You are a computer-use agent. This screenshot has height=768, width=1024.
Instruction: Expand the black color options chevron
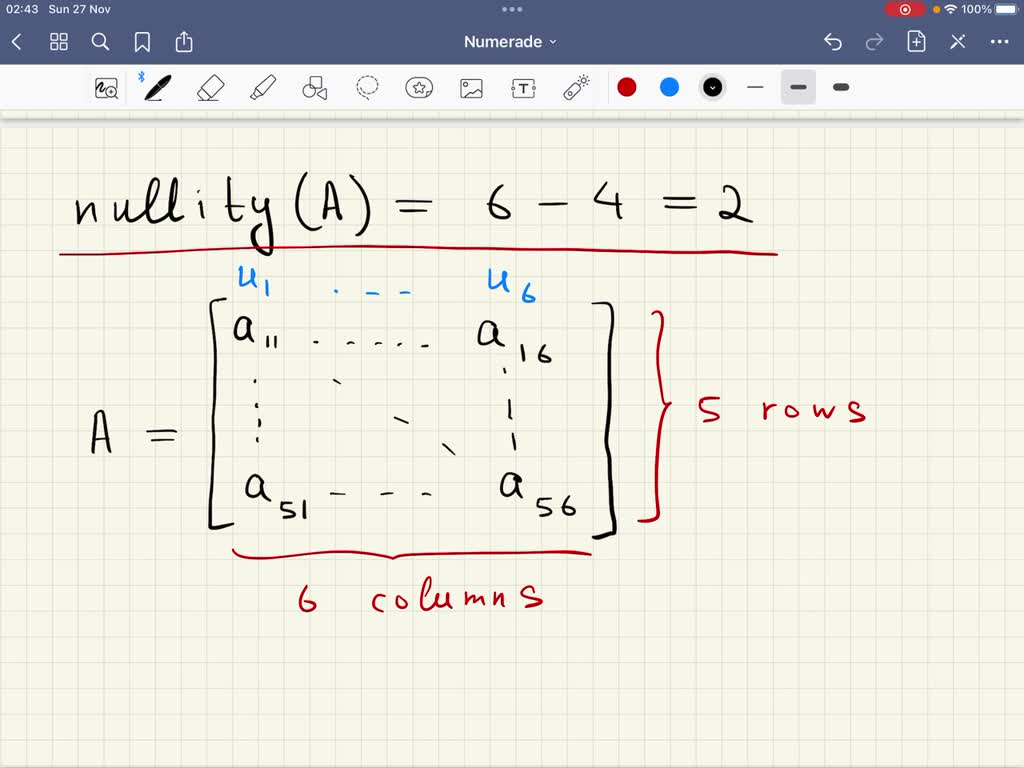pos(712,87)
